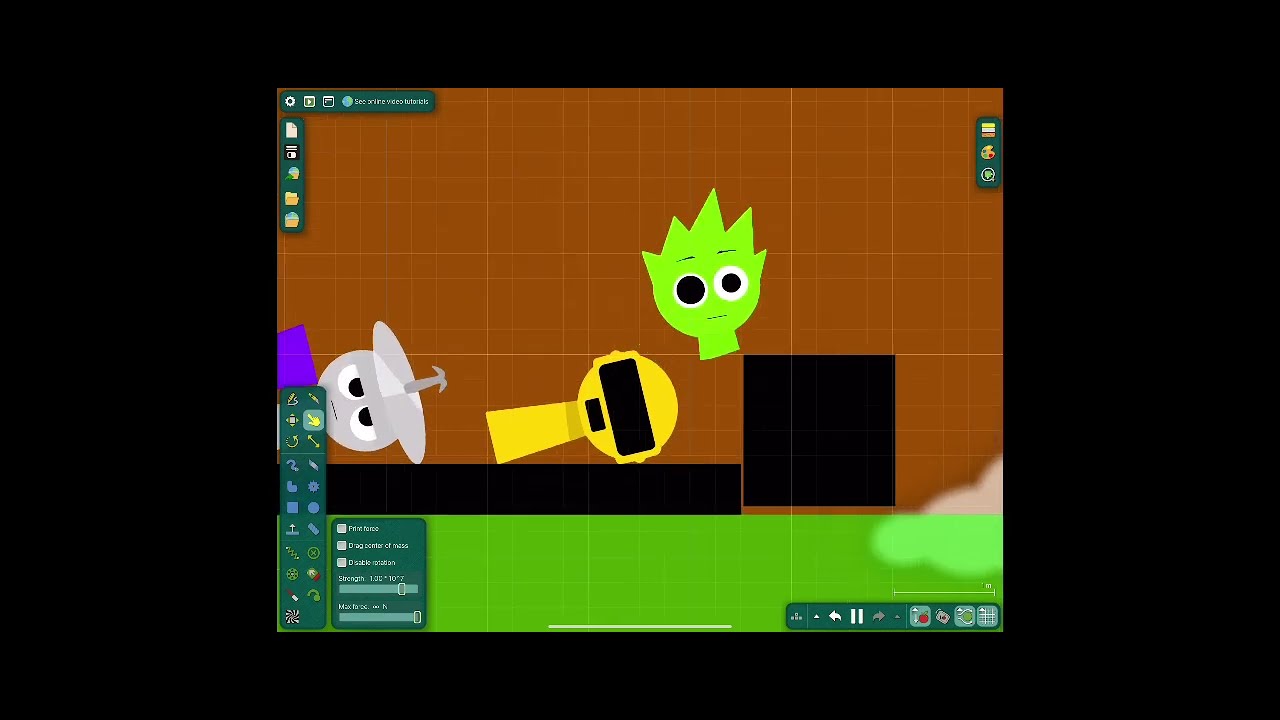1280x720 pixels.
Task: Select the Knife cutter tool
Action: pyautogui.click(x=313, y=399)
